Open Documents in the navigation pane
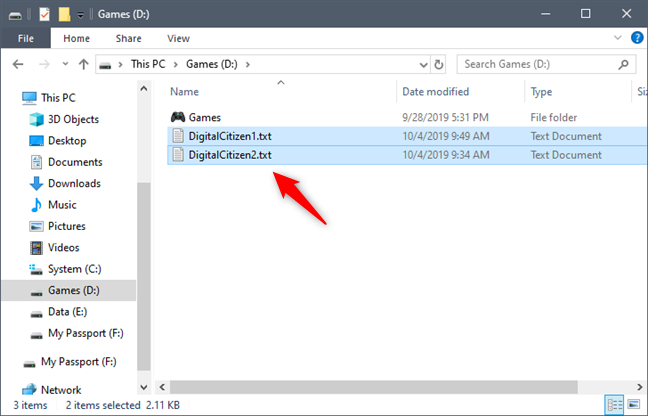This screenshot has height=416, width=648. 75,162
